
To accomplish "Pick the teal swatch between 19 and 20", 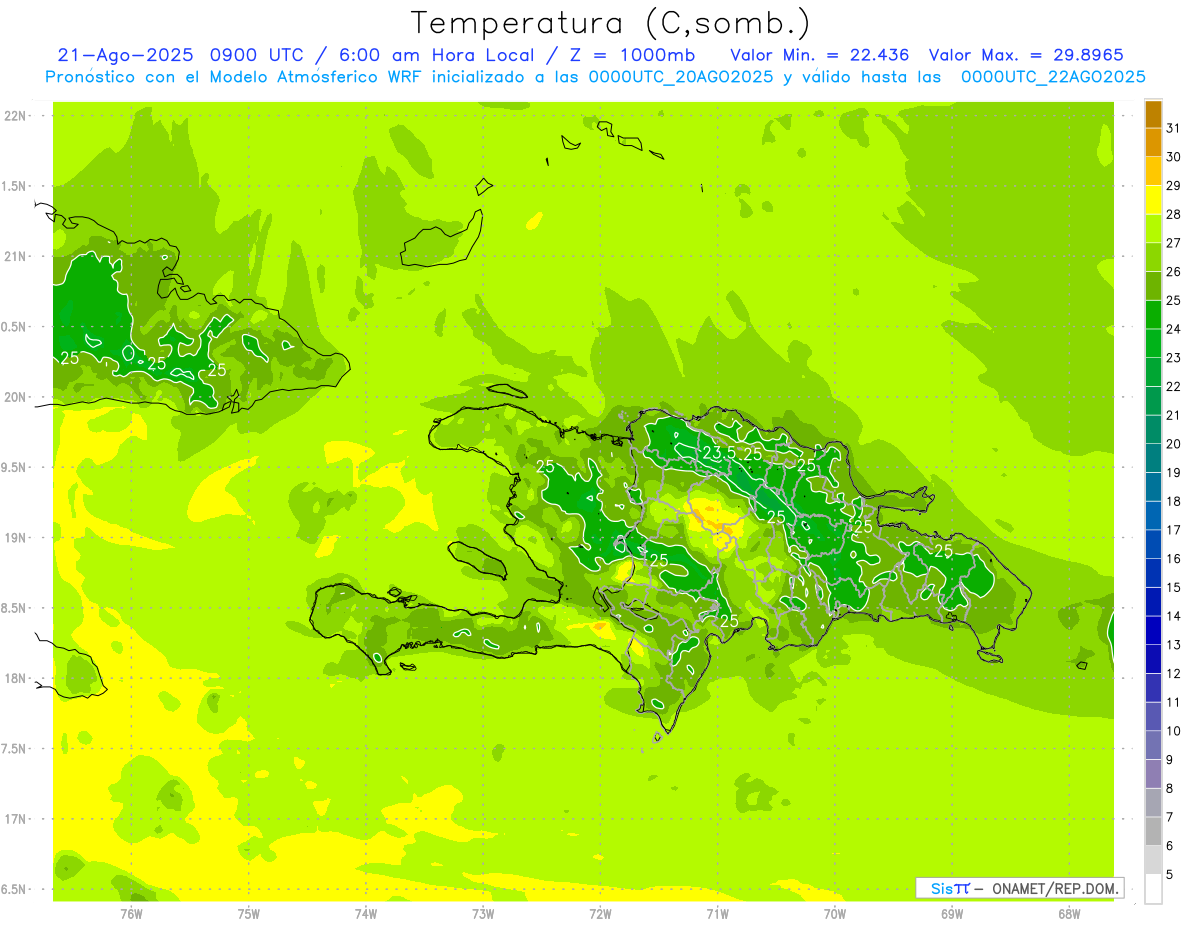I will 1153,459.
